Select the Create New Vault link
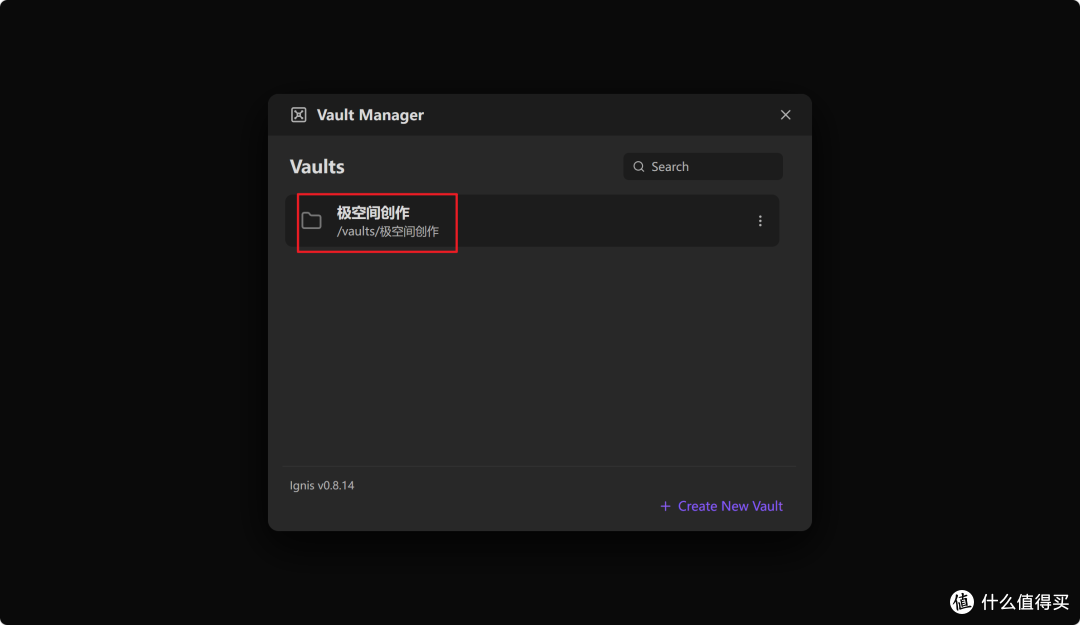Viewport: 1080px width, 625px height. tap(721, 506)
